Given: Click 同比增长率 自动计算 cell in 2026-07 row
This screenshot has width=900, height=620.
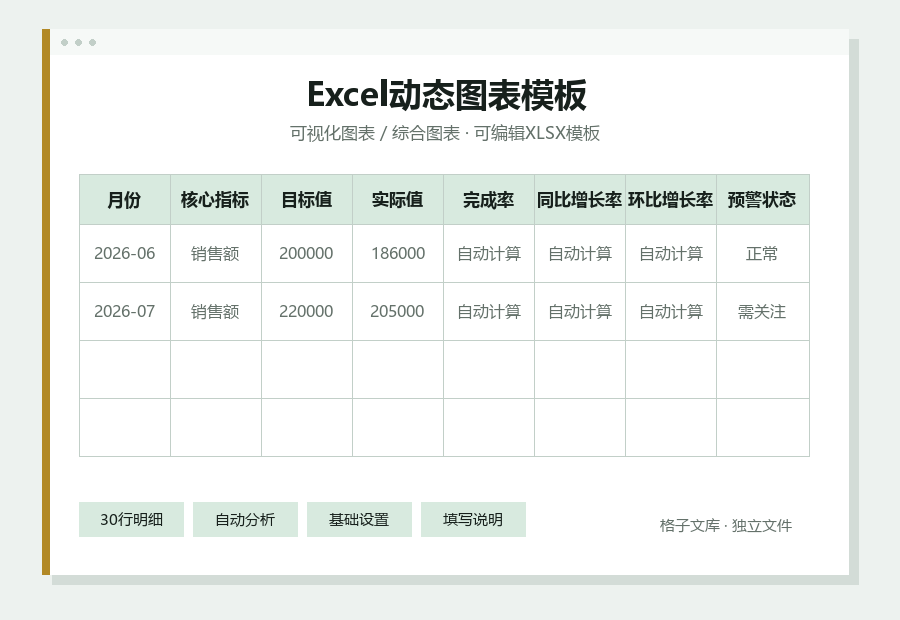Looking at the screenshot, I should pyautogui.click(x=580, y=312).
